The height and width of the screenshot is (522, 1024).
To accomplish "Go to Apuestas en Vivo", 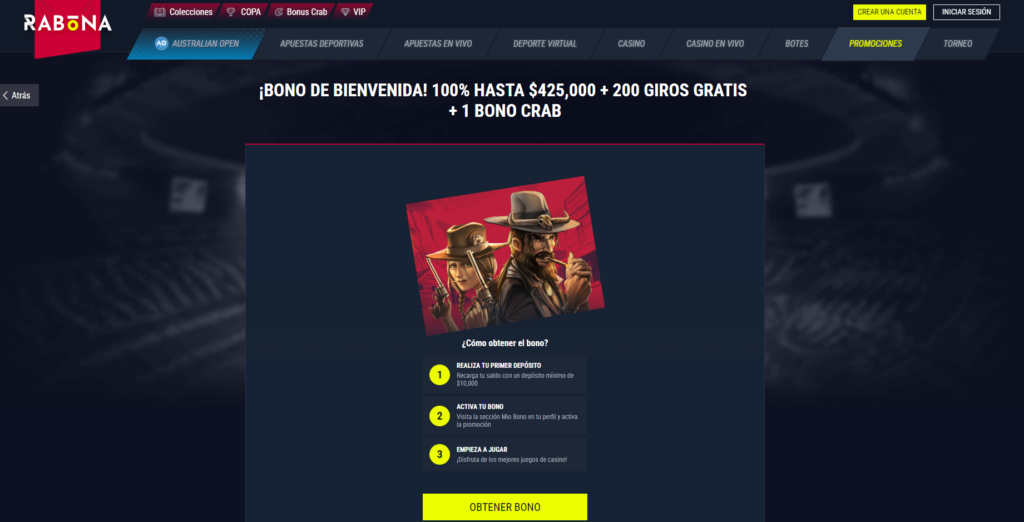I will [x=438, y=44].
